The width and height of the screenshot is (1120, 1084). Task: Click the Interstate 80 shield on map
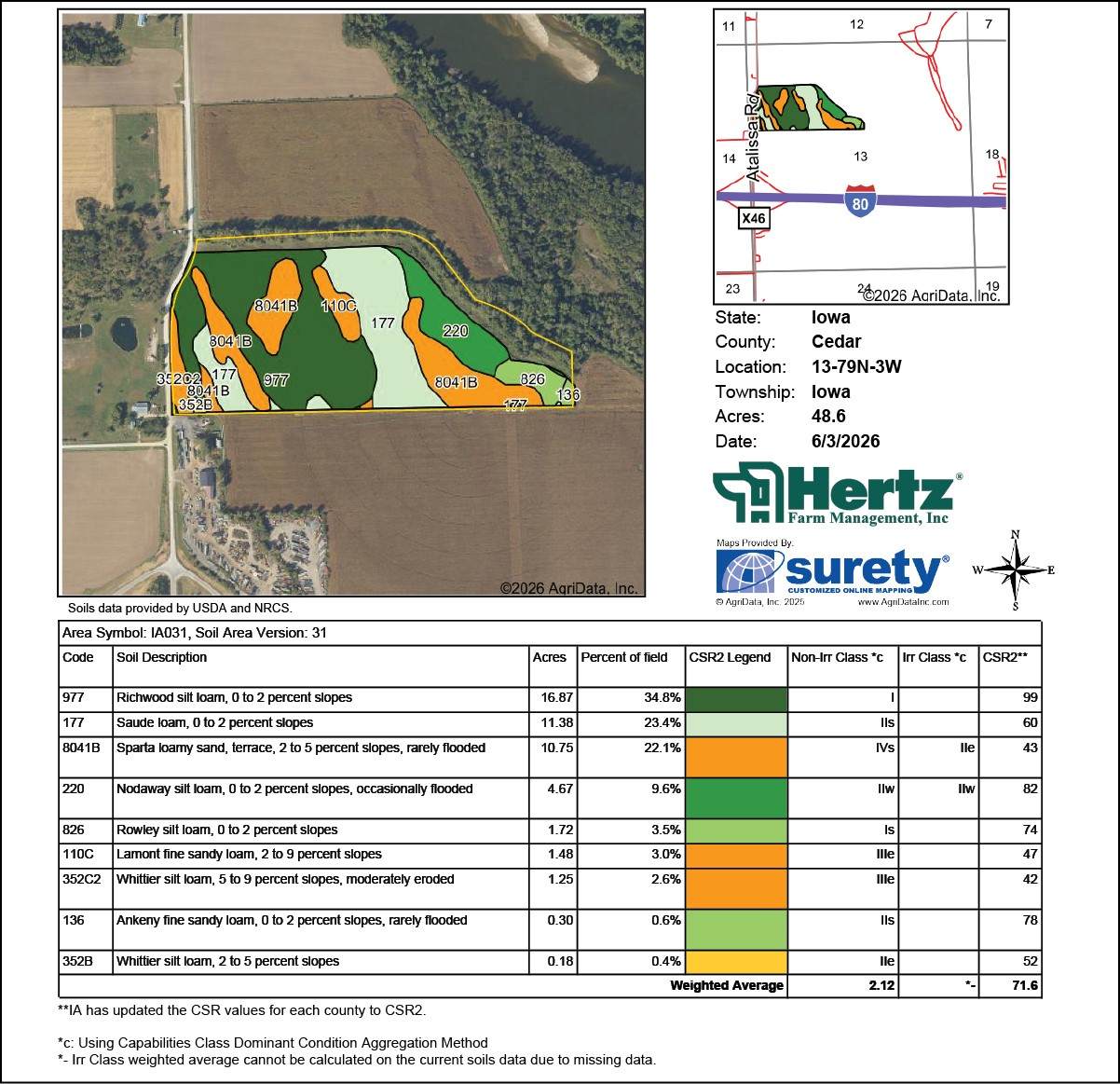coord(860,201)
